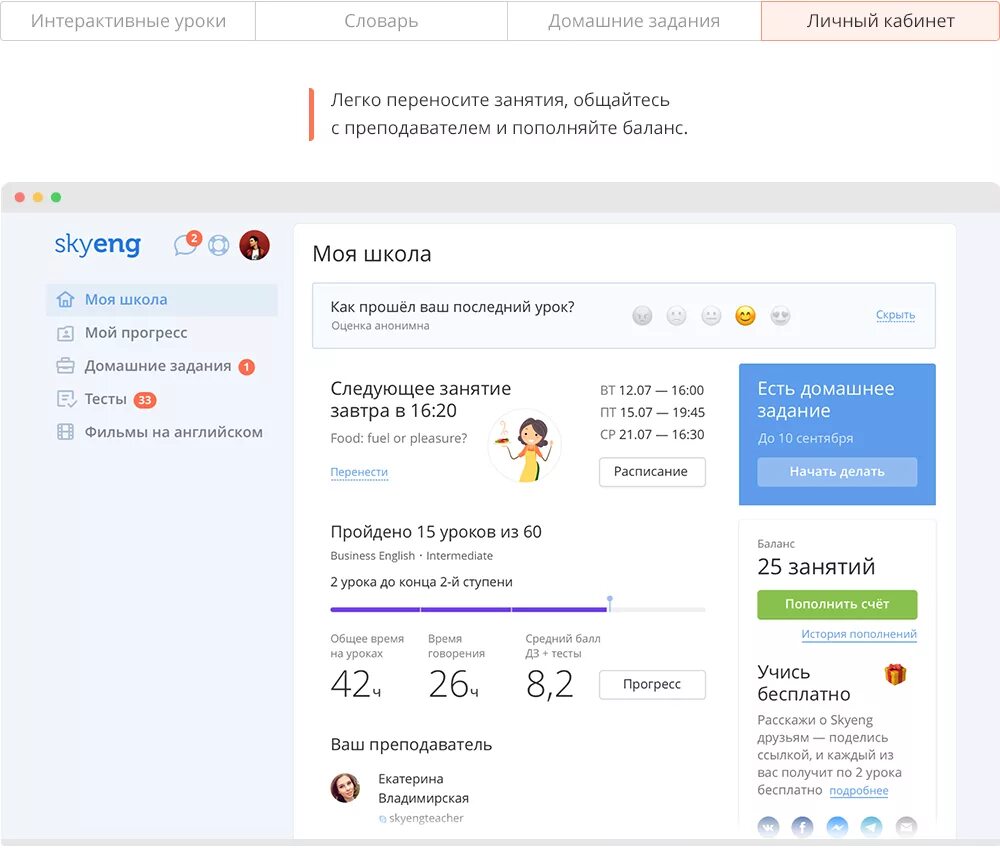1000x849 pixels.
Task: Click the green maximize window dot
Action: point(56,197)
